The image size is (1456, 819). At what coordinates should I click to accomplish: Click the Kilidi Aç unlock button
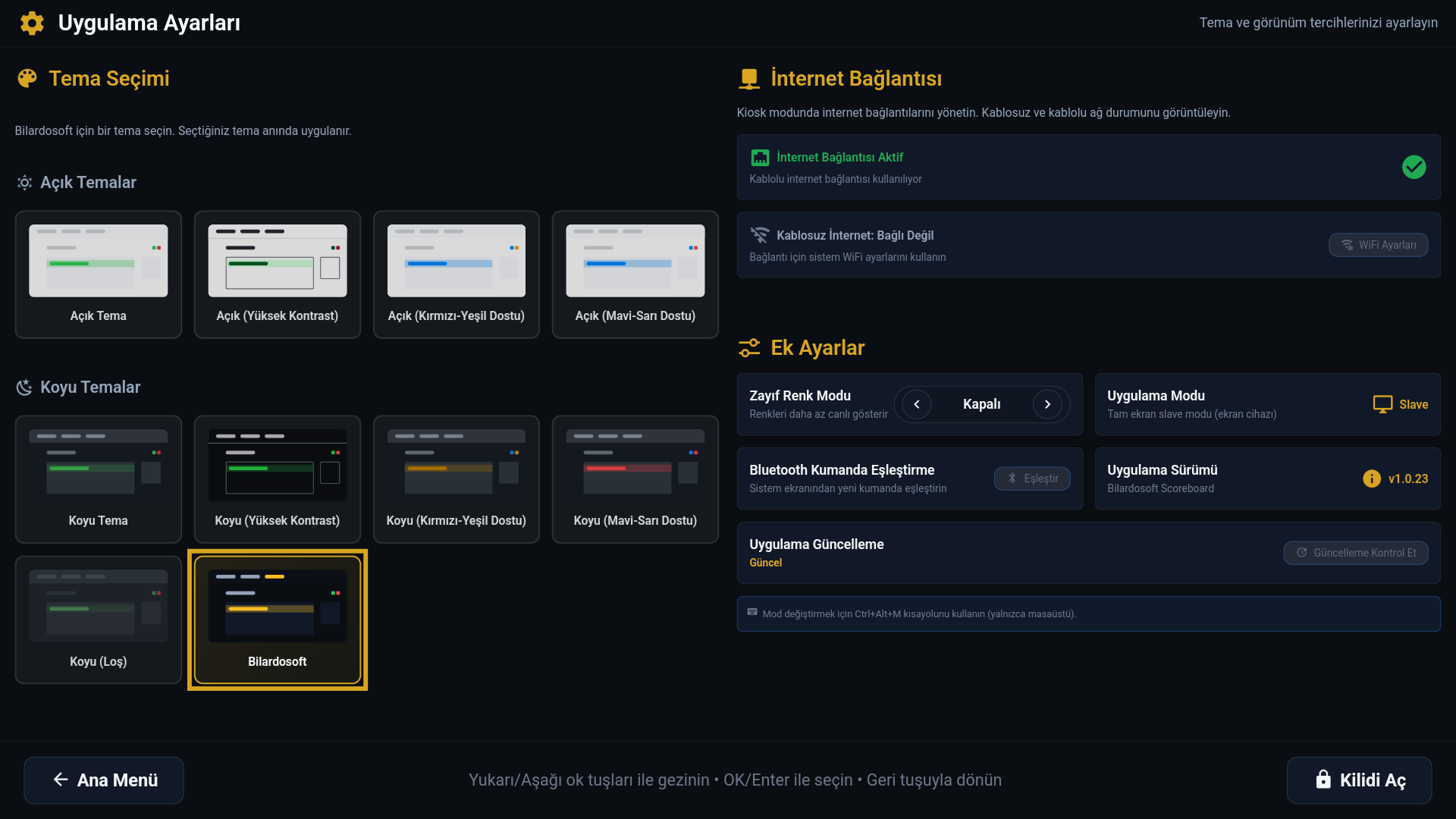point(1359,780)
